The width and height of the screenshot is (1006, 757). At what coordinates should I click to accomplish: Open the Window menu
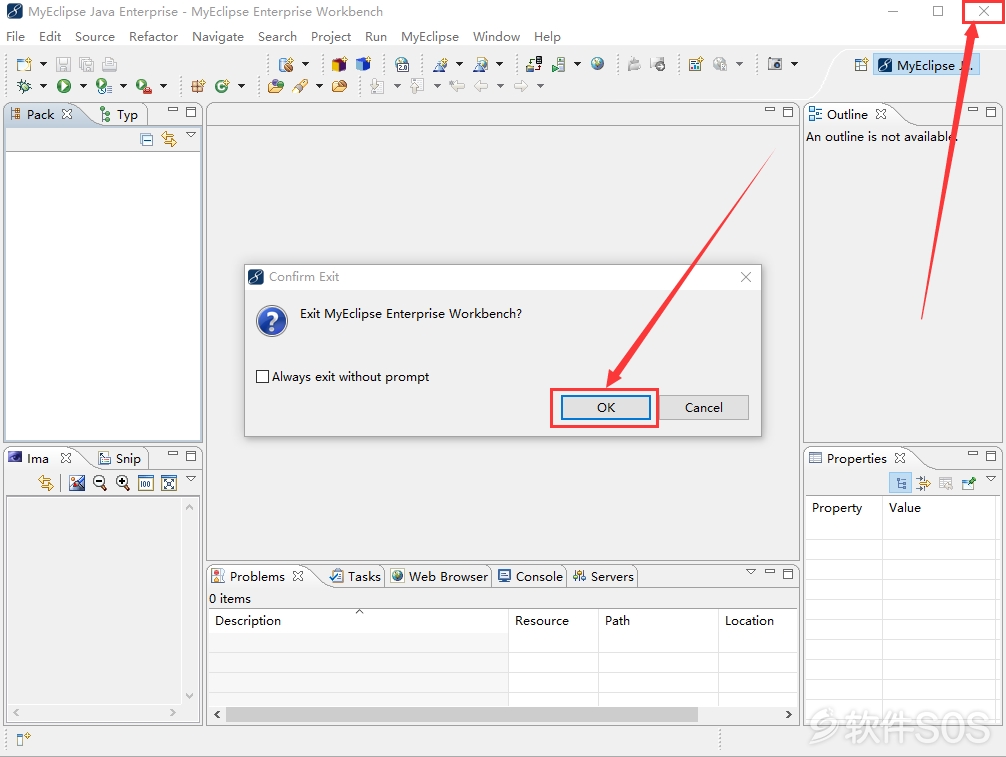pos(496,37)
